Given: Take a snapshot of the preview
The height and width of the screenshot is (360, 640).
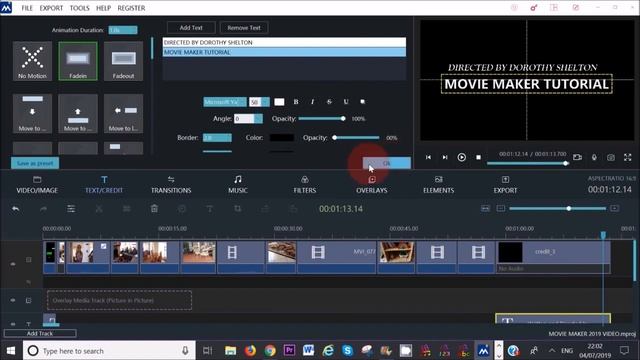Looking at the screenshot, I should [611, 157].
